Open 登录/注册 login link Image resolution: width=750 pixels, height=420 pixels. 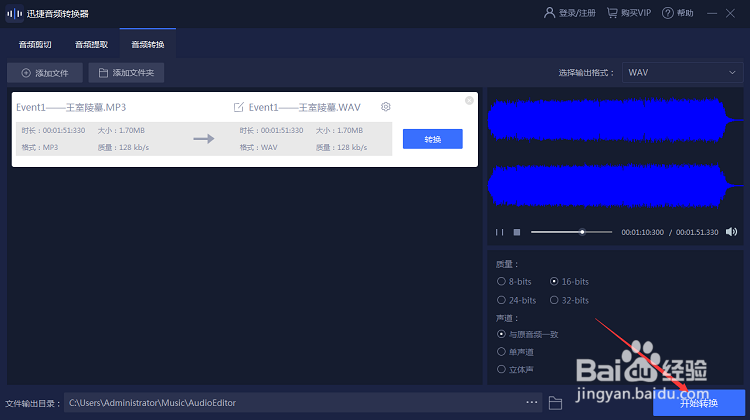(x=570, y=13)
